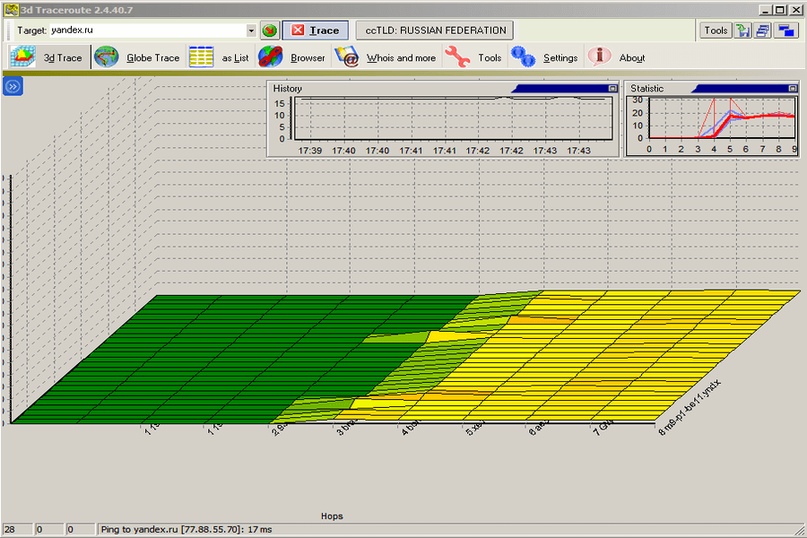Open the Browser tool
Viewport: 807px width, 538px height.
pyautogui.click(x=293, y=58)
